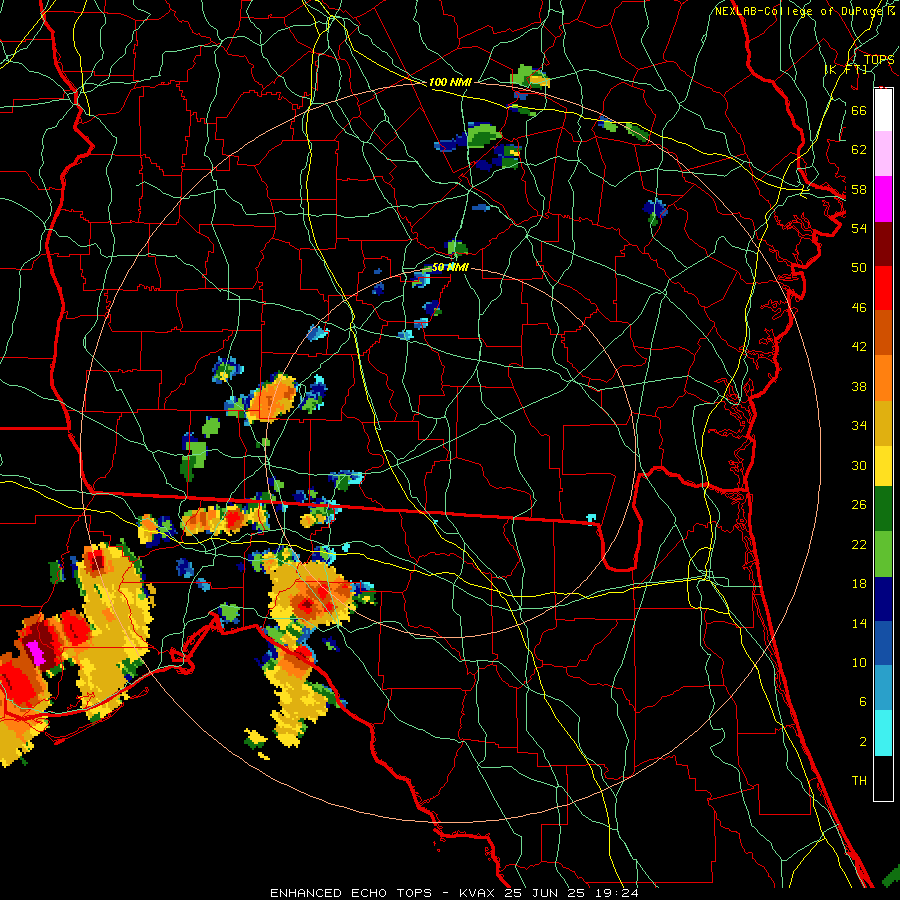Choose the cyan legend swatch
Screen dimensions: 900x900
[x=883, y=733]
